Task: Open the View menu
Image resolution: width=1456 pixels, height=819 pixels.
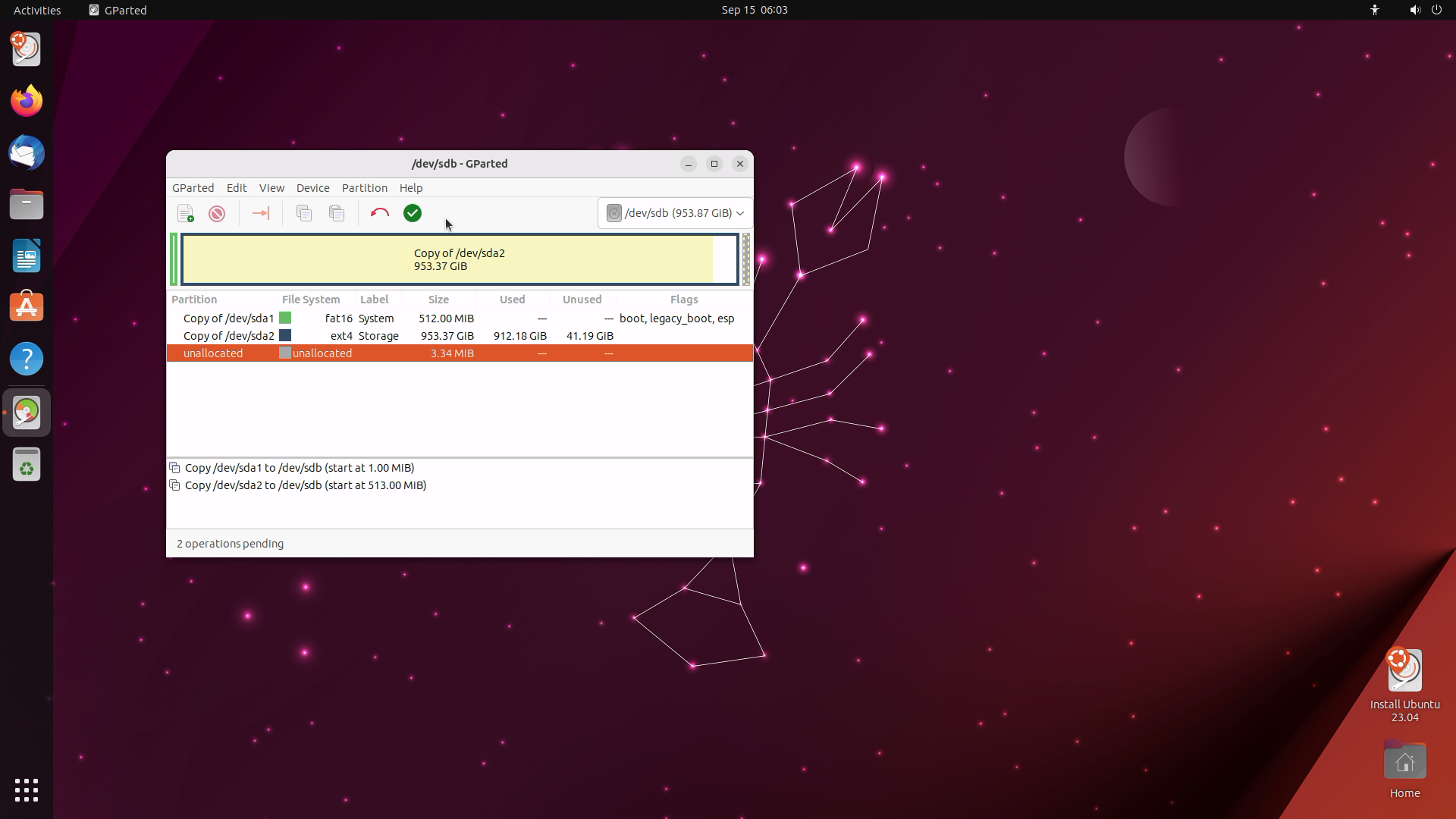Action: pos(271,188)
